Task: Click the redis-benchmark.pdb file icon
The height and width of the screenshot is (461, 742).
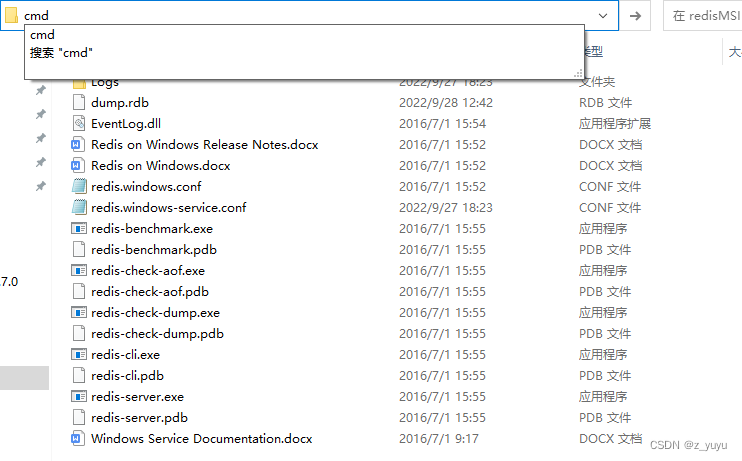Action: tap(79, 249)
